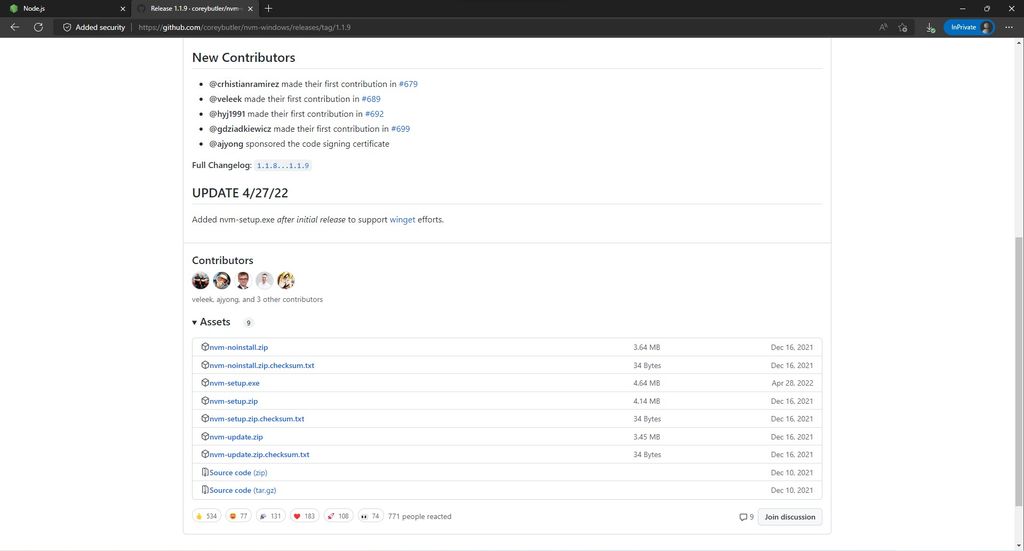
Task: Toggle hooray reaction 131
Action: point(270,516)
